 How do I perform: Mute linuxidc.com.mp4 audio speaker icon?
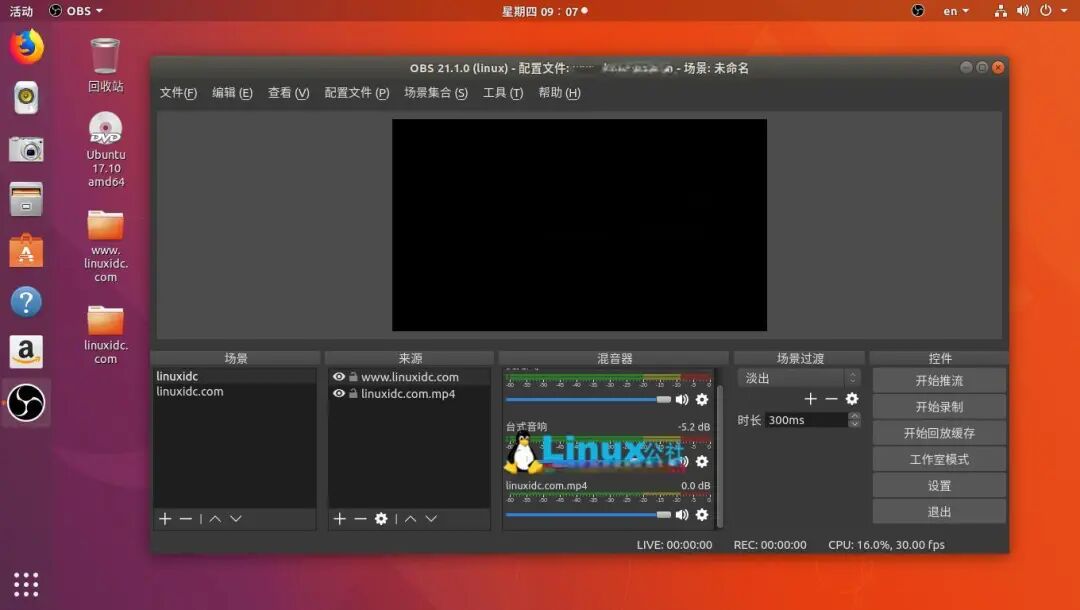tap(682, 514)
